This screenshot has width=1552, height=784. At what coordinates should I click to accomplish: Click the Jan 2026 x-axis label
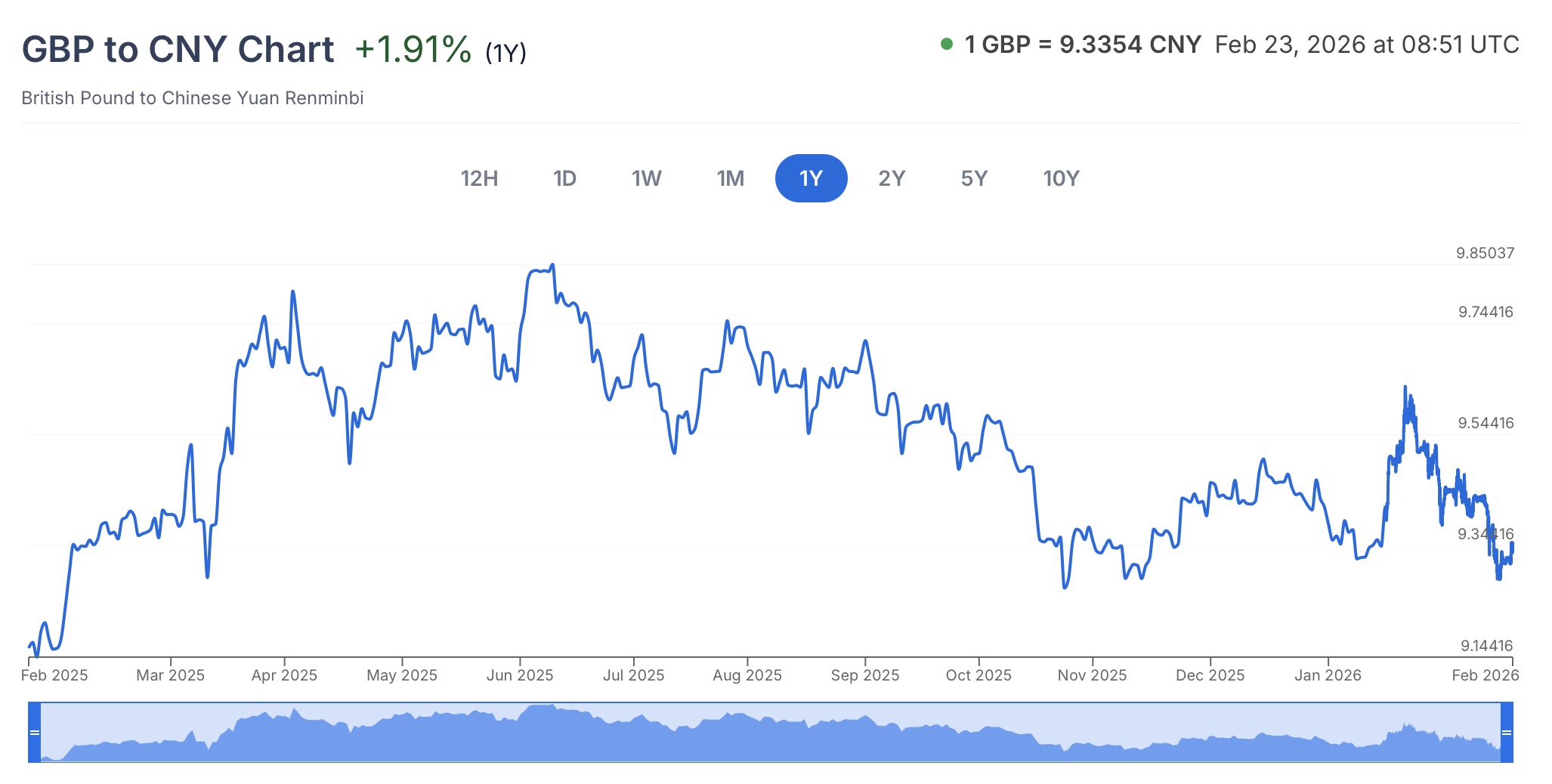coord(1328,675)
